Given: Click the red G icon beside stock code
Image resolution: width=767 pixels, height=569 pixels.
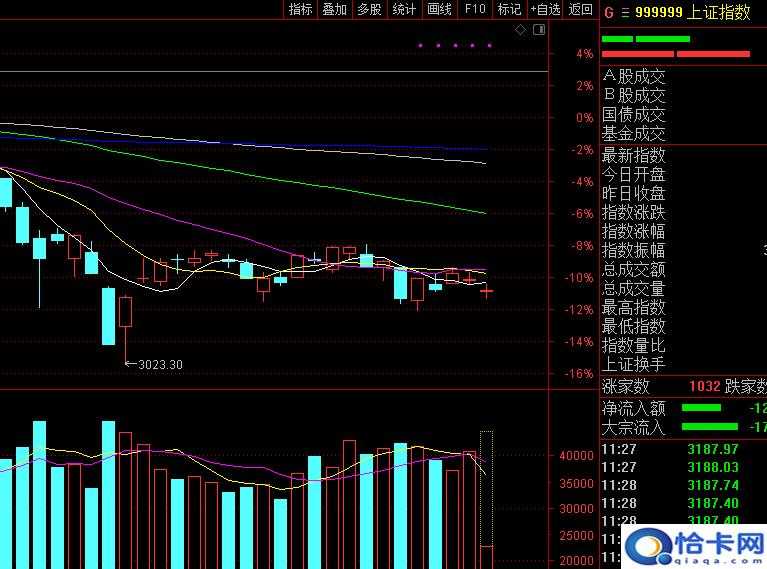Looking at the screenshot, I should [609, 12].
